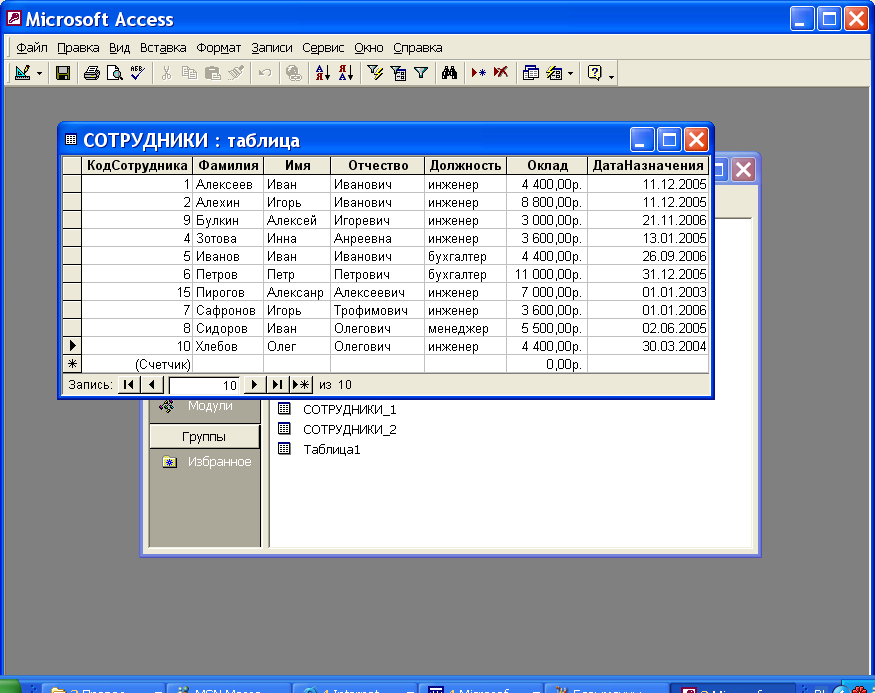Click salary cell 11 000,00р.
The image size is (875, 693).
(547, 275)
